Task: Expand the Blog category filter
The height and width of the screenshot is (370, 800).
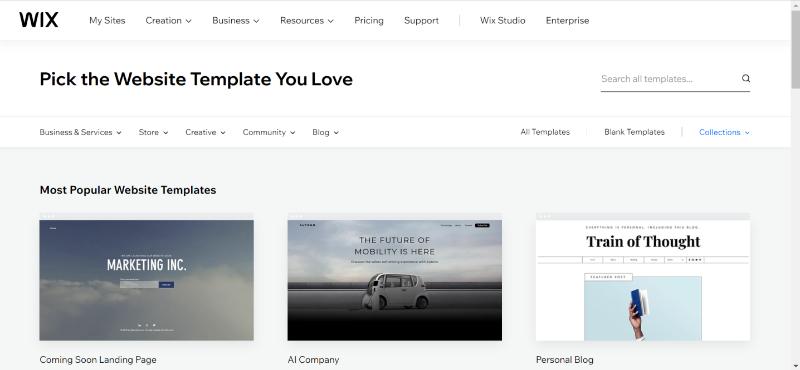Action: (326, 132)
